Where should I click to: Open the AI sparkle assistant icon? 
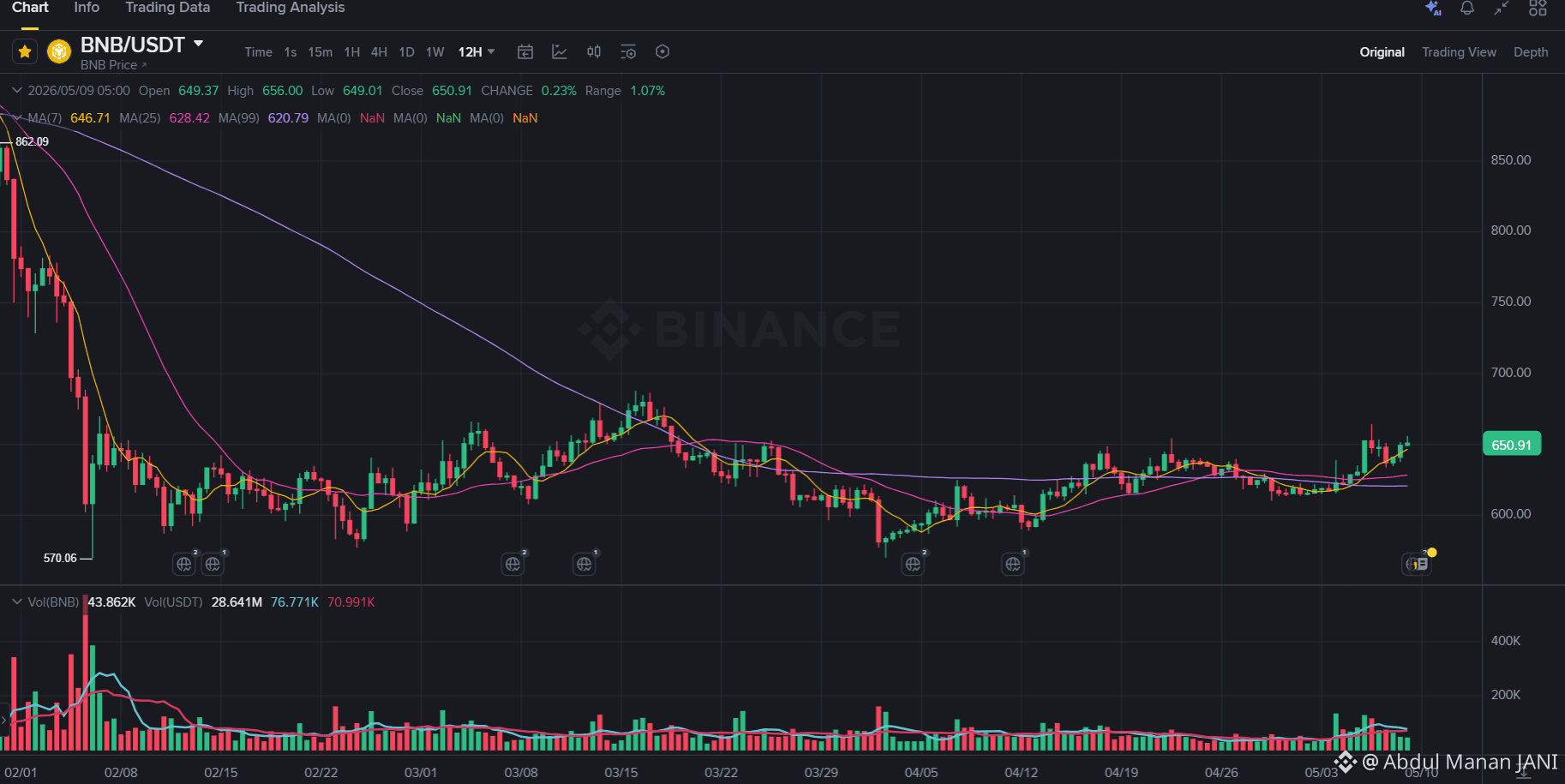tap(1433, 8)
